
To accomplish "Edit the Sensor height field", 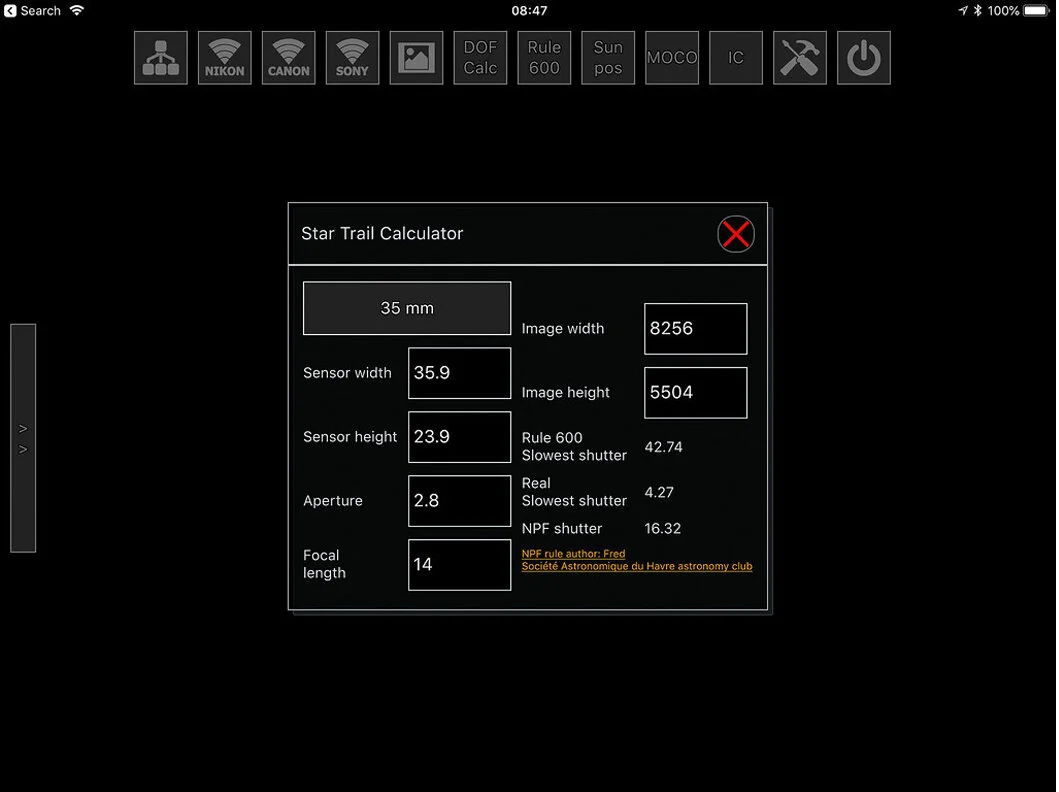I will 459,437.
